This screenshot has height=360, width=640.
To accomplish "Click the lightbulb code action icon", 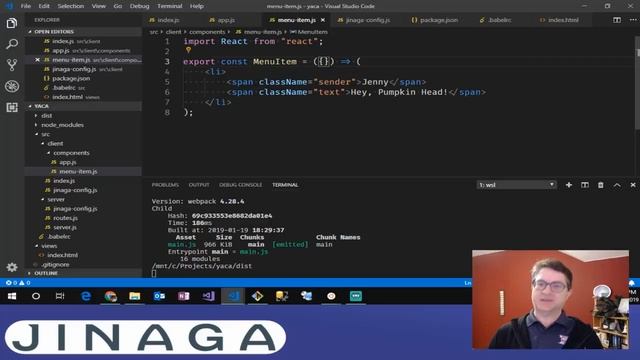I will pos(188,50).
